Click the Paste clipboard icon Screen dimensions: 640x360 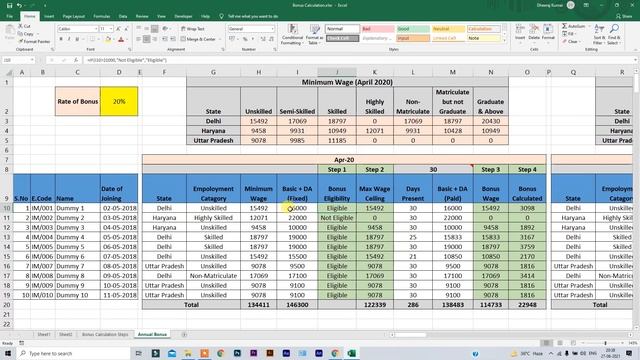point(9,31)
